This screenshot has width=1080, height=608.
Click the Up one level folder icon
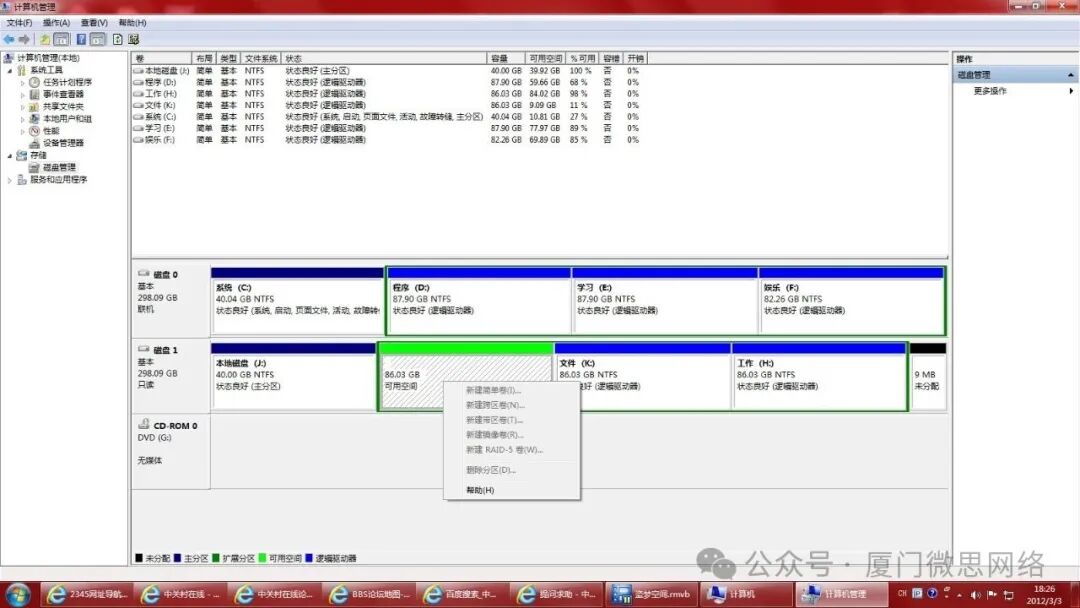point(45,40)
